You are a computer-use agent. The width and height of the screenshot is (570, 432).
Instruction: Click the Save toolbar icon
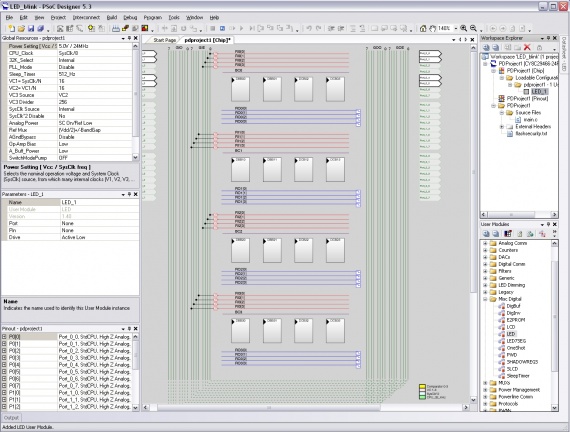coord(31,28)
